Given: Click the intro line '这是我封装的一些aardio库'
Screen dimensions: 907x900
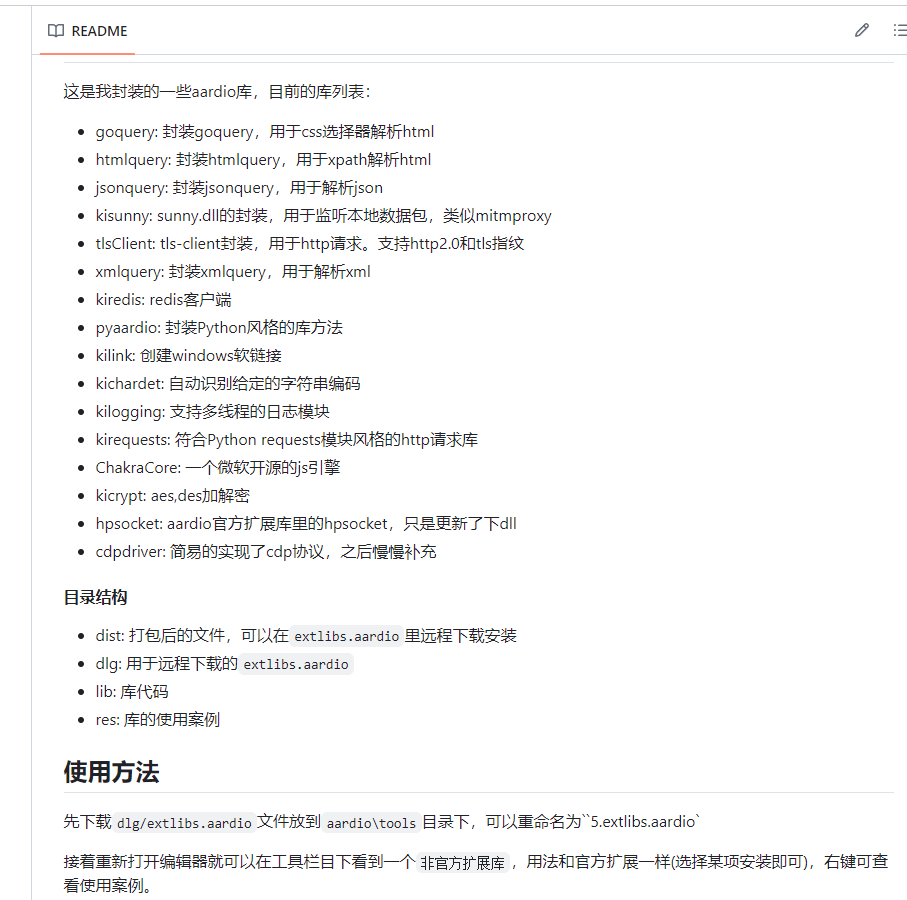Looking at the screenshot, I should click(x=157, y=92).
